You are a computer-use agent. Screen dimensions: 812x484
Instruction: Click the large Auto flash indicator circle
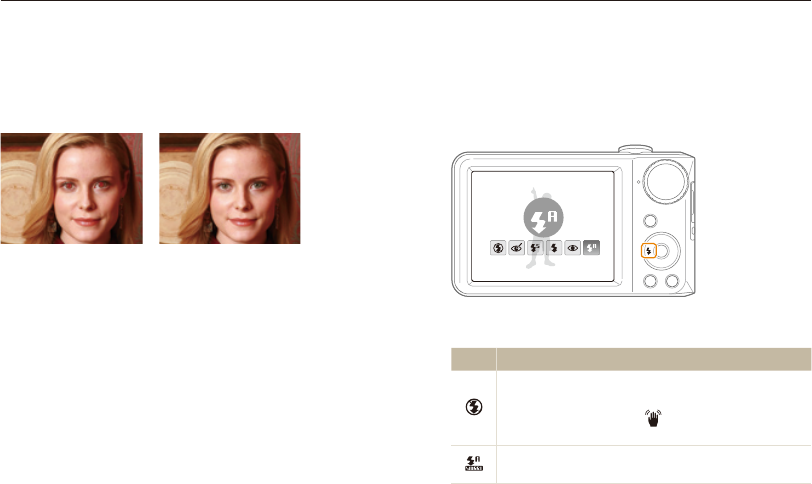pyautogui.click(x=543, y=217)
